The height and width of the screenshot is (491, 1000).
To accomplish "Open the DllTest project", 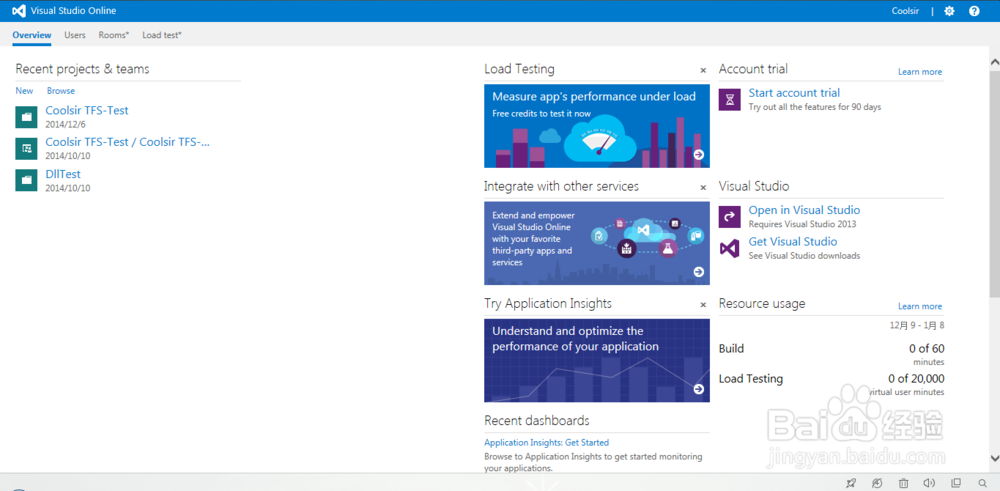I will 63,174.
